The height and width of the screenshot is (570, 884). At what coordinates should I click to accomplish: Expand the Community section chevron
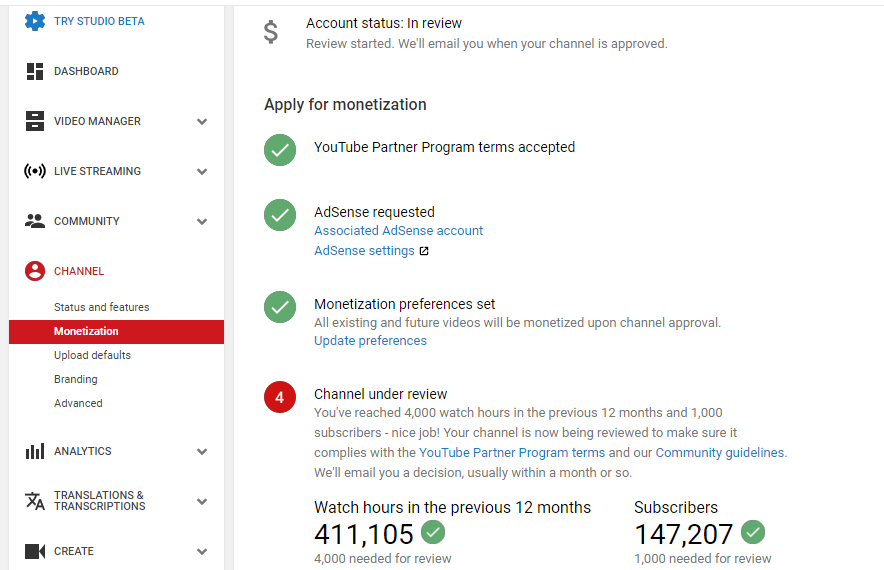click(x=202, y=222)
